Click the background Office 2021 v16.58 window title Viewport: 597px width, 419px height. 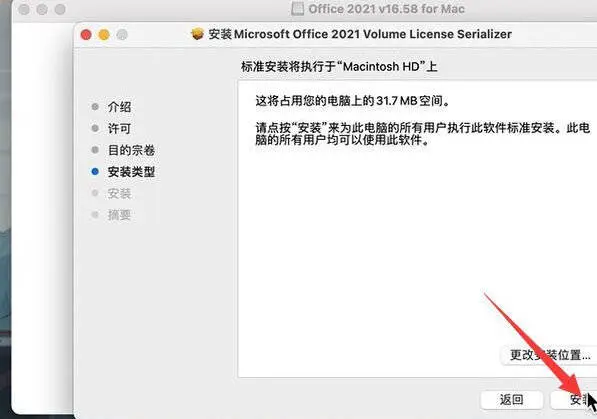coord(386,9)
